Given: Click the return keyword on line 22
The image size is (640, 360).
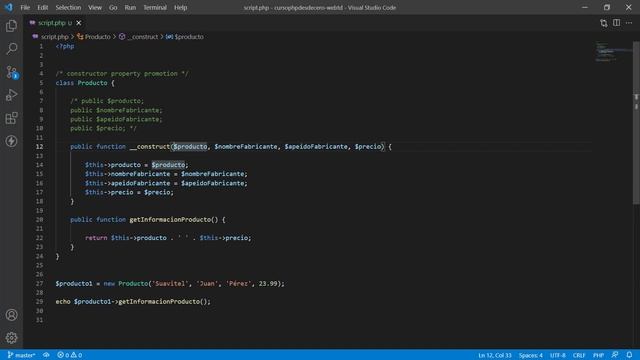Looking at the screenshot, I should pyautogui.click(x=96, y=238).
